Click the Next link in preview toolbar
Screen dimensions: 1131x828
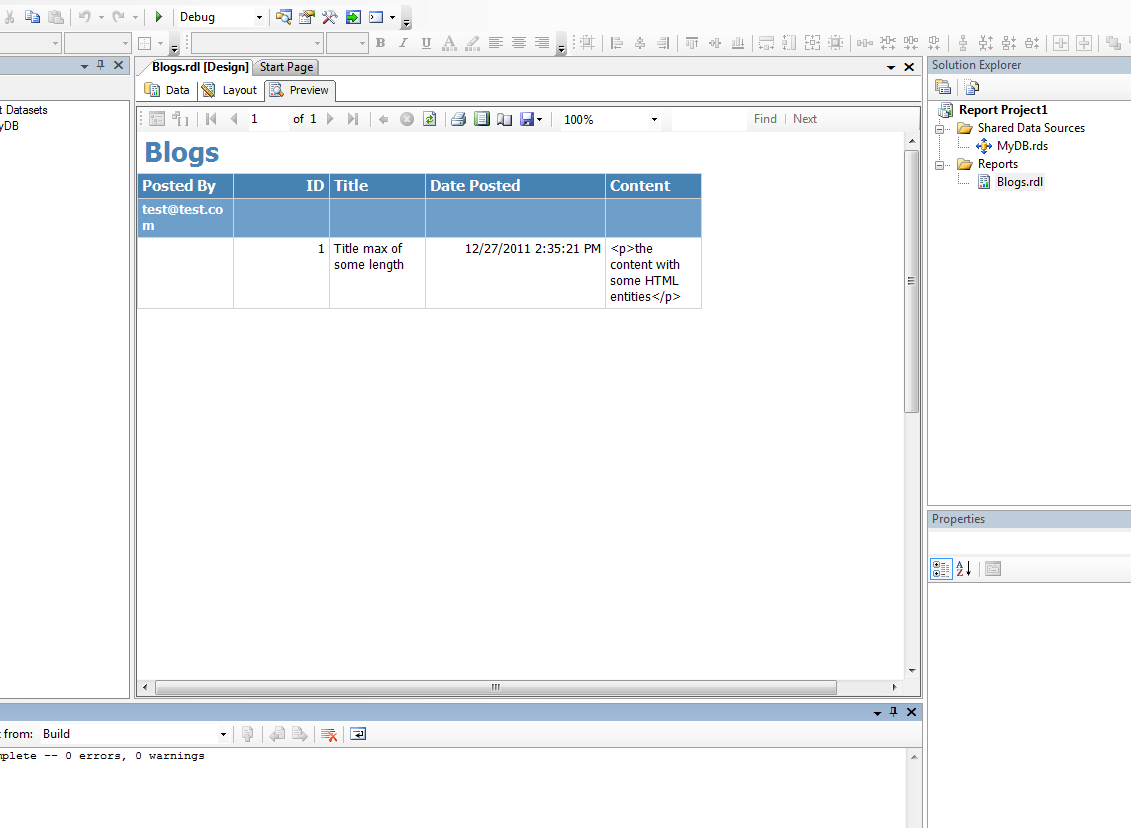tap(805, 119)
